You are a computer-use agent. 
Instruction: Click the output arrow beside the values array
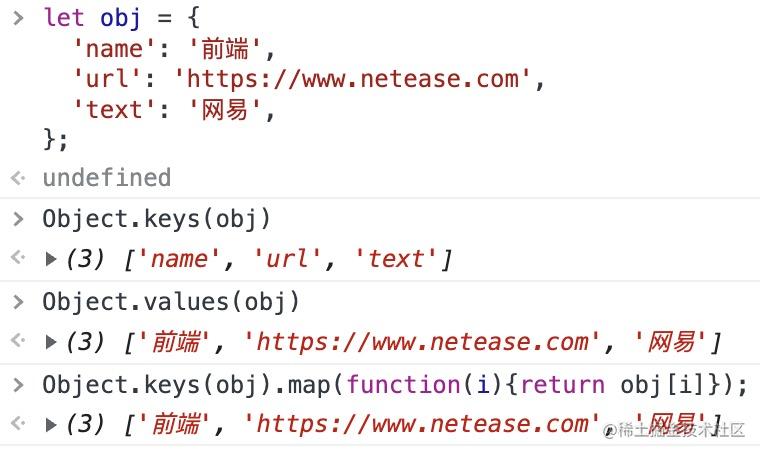tap(18, 340)
